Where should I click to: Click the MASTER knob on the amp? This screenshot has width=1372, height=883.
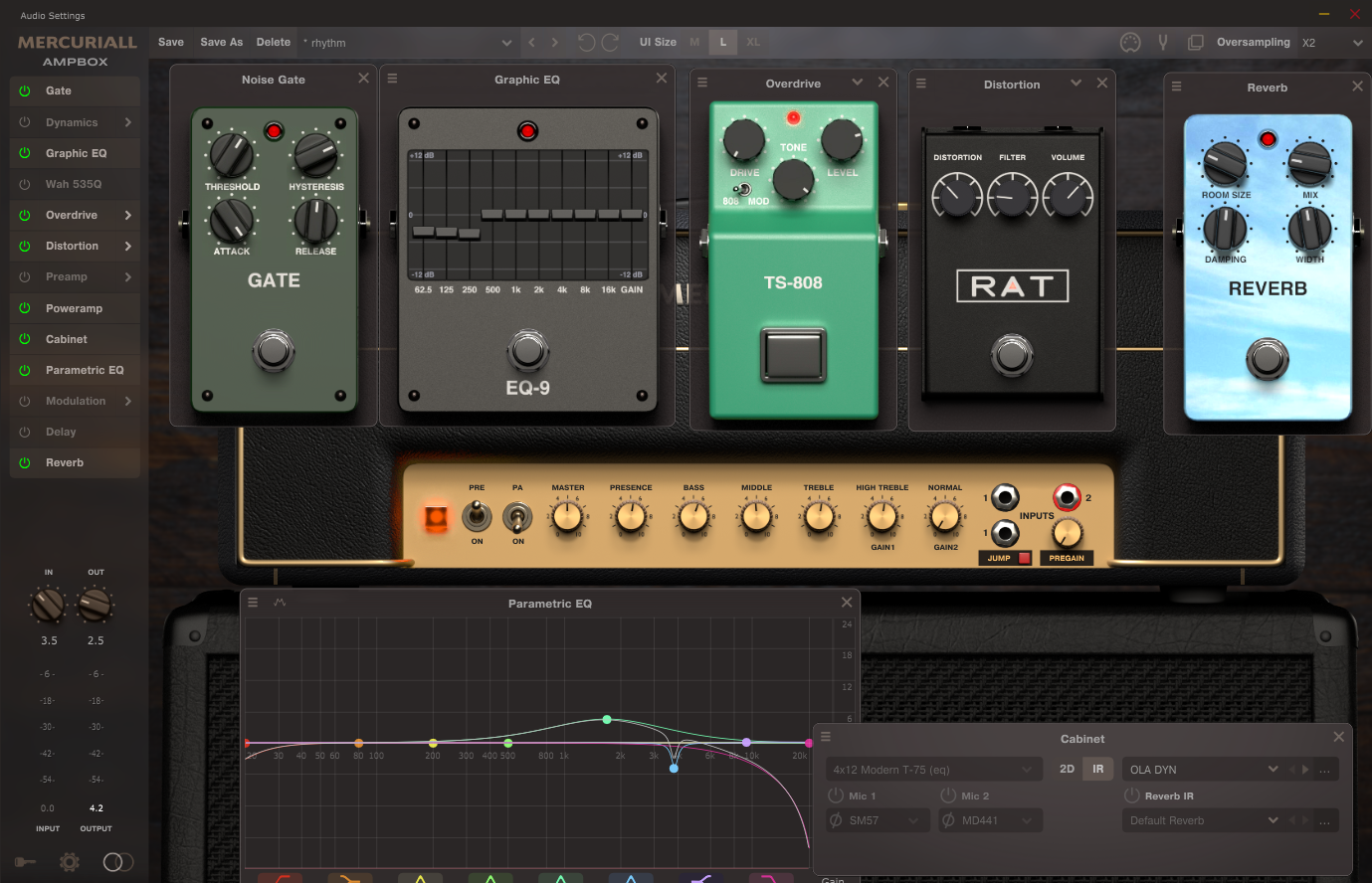tap(567, 516)
